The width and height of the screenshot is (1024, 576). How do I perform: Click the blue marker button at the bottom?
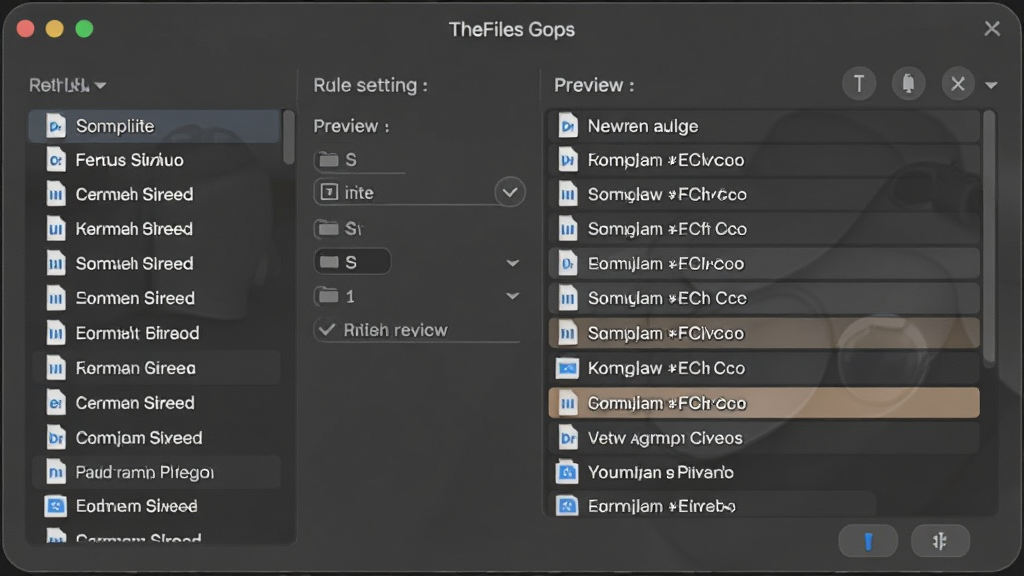pyautogui.click(x=868, y=541)
